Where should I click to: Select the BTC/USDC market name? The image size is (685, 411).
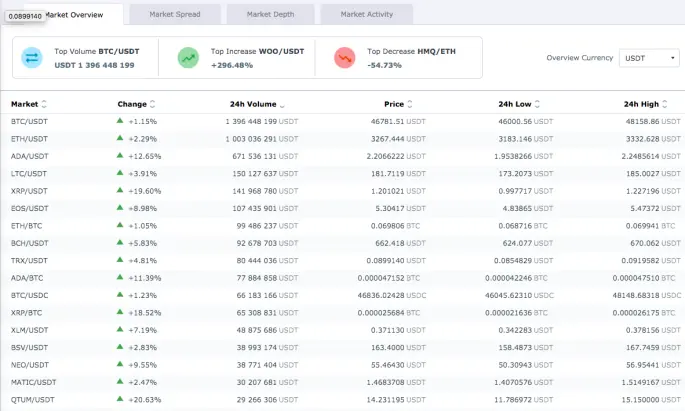click(x=30, y=296)
